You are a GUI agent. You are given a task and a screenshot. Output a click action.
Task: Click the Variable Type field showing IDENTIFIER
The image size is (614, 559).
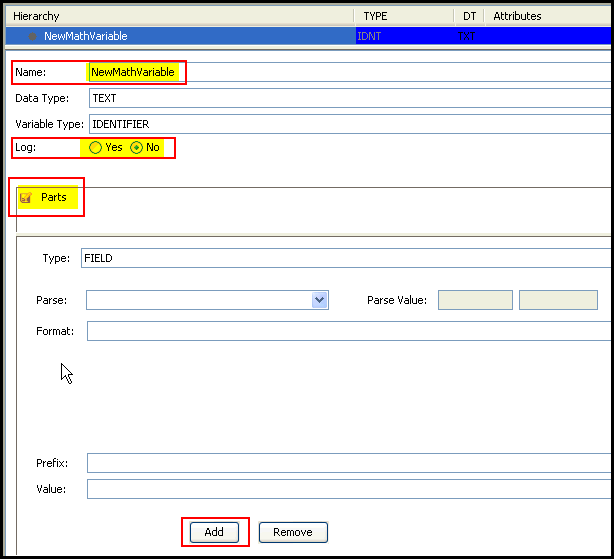coord(350,124)
